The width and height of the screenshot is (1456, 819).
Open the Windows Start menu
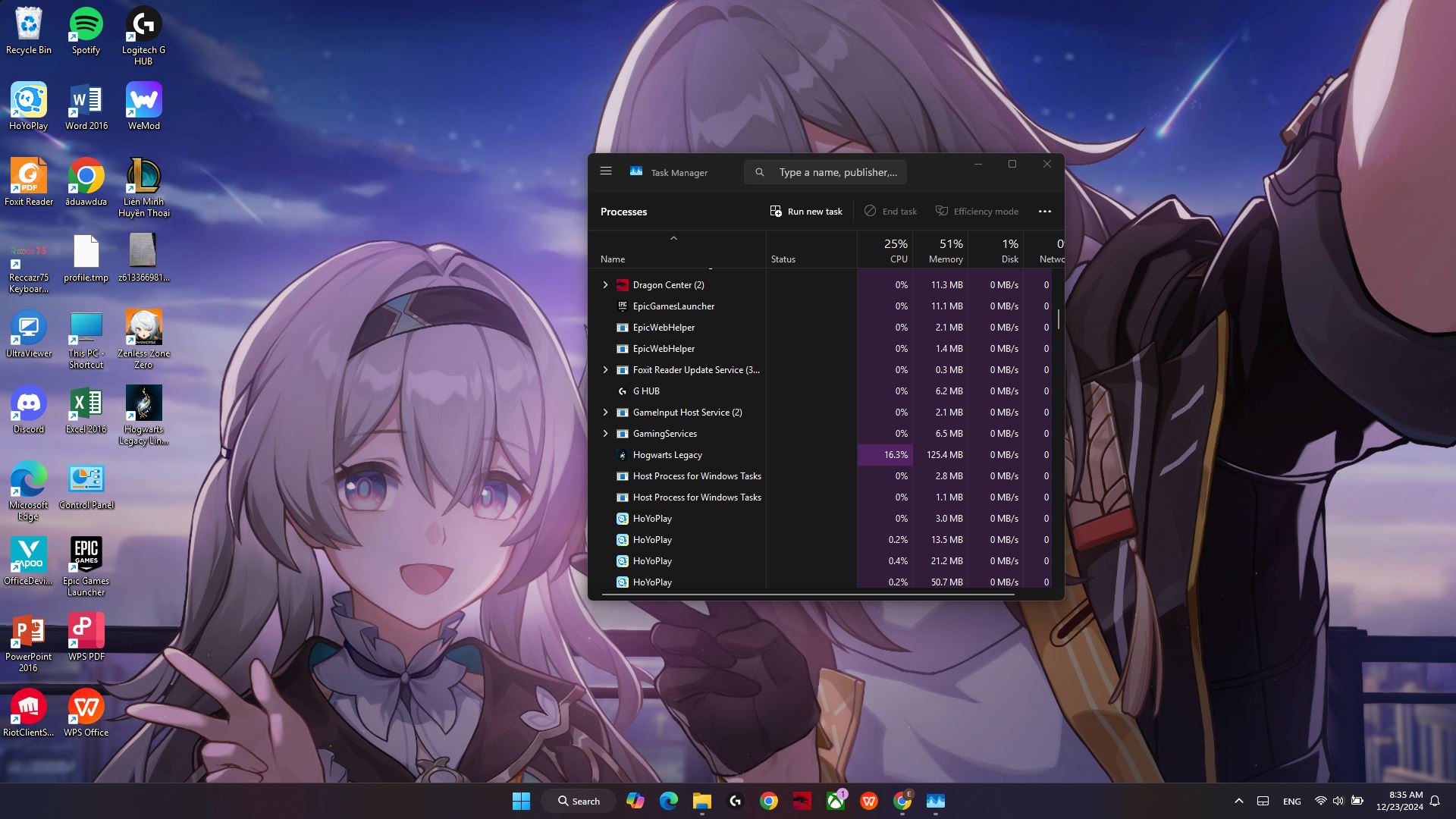[x=521, y=801]
